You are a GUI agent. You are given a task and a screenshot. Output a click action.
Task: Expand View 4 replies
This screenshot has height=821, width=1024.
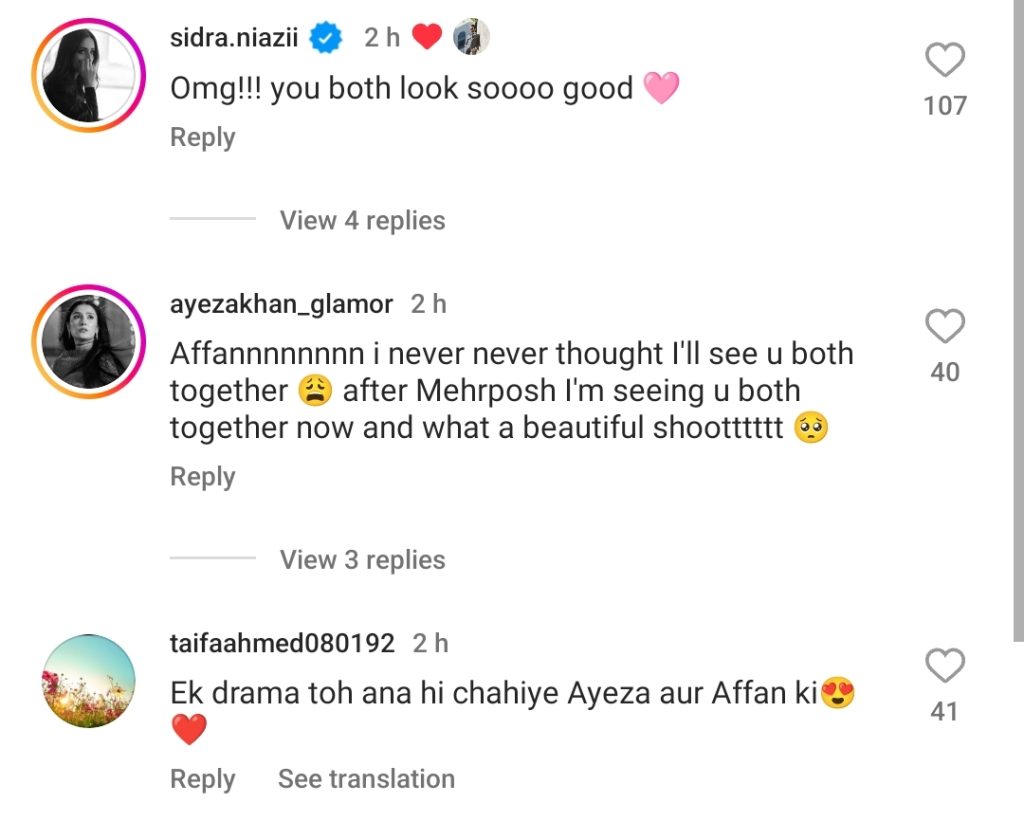362,220
